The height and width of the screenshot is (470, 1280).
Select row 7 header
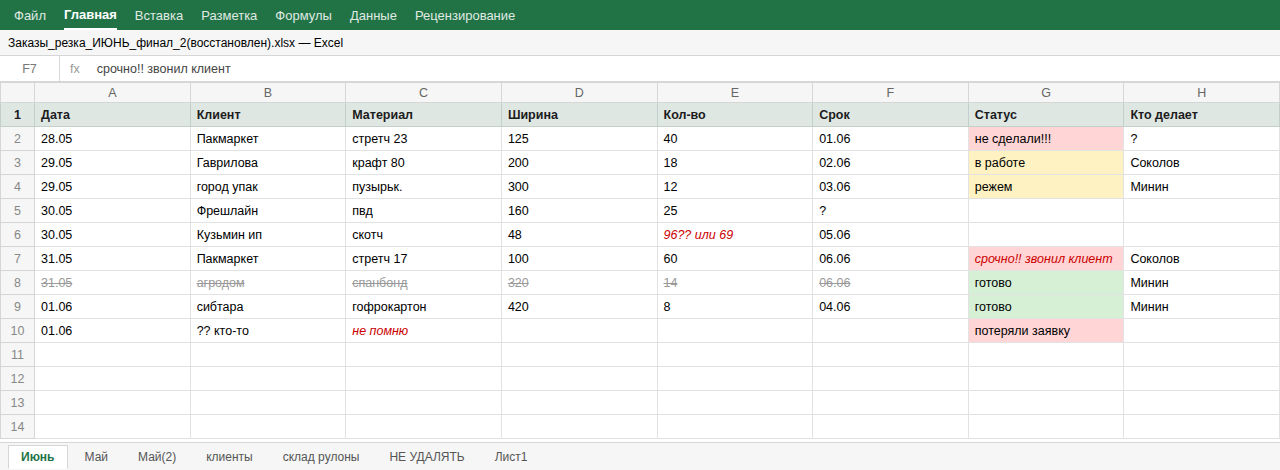[17, 259]
